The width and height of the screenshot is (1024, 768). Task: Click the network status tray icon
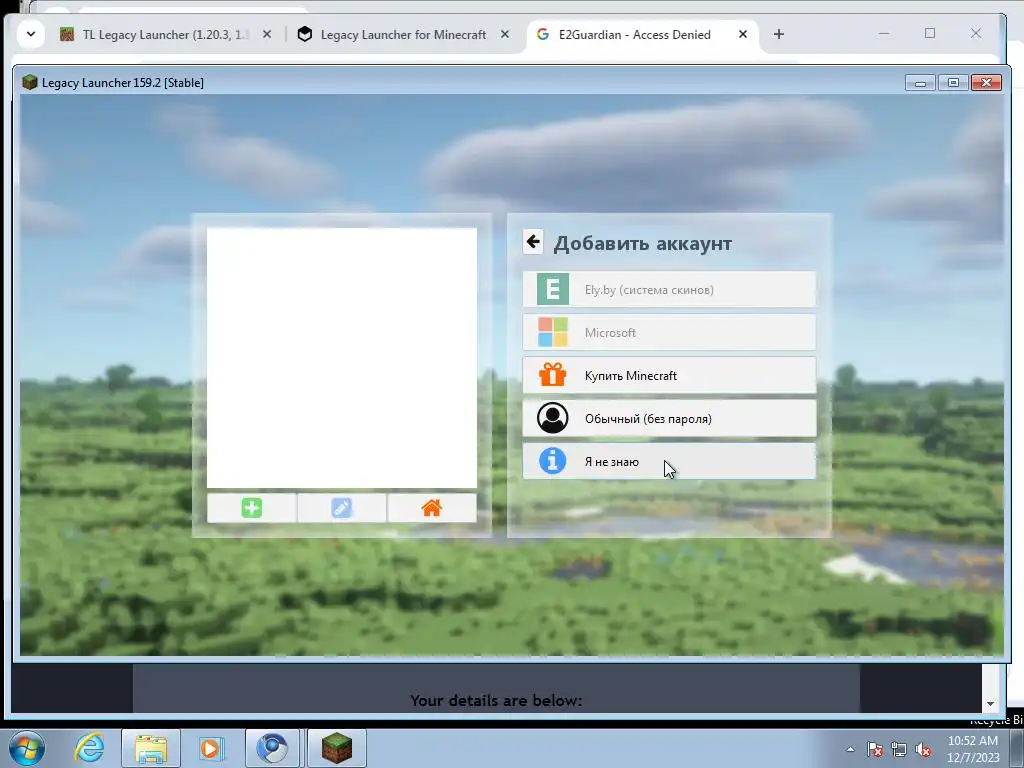tap(899, 749)
